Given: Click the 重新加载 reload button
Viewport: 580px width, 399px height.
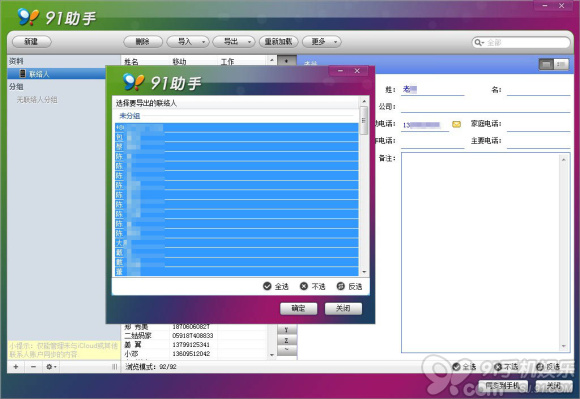Looking at the screenshot, I should pos(279,42).
